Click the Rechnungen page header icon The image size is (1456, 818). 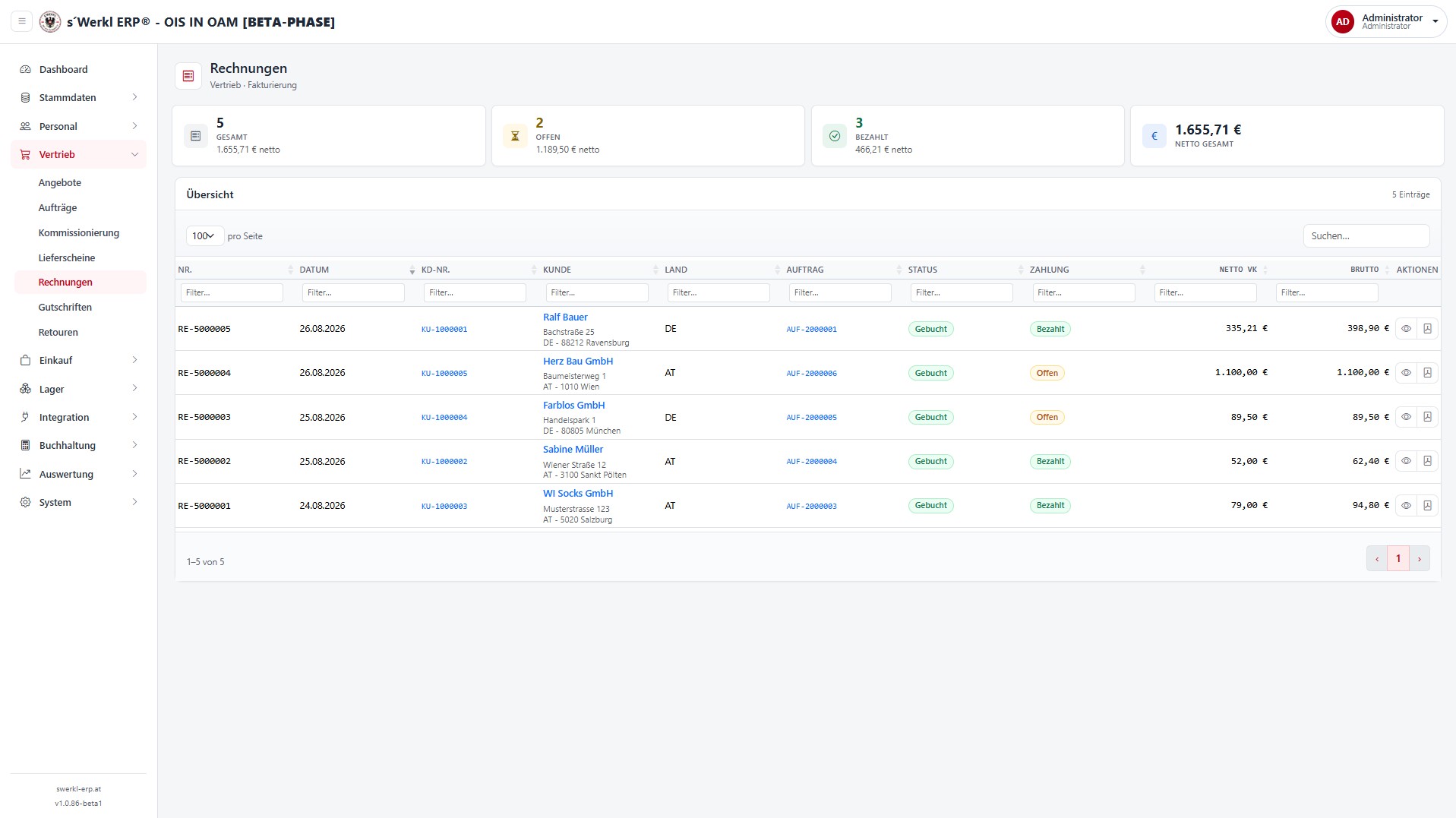point(188,76)
